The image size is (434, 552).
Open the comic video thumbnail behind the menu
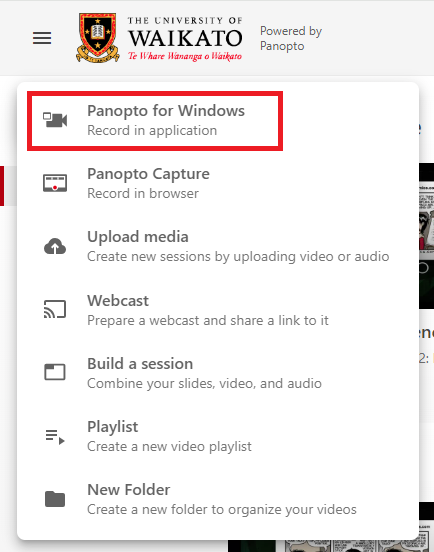point(426,236)
